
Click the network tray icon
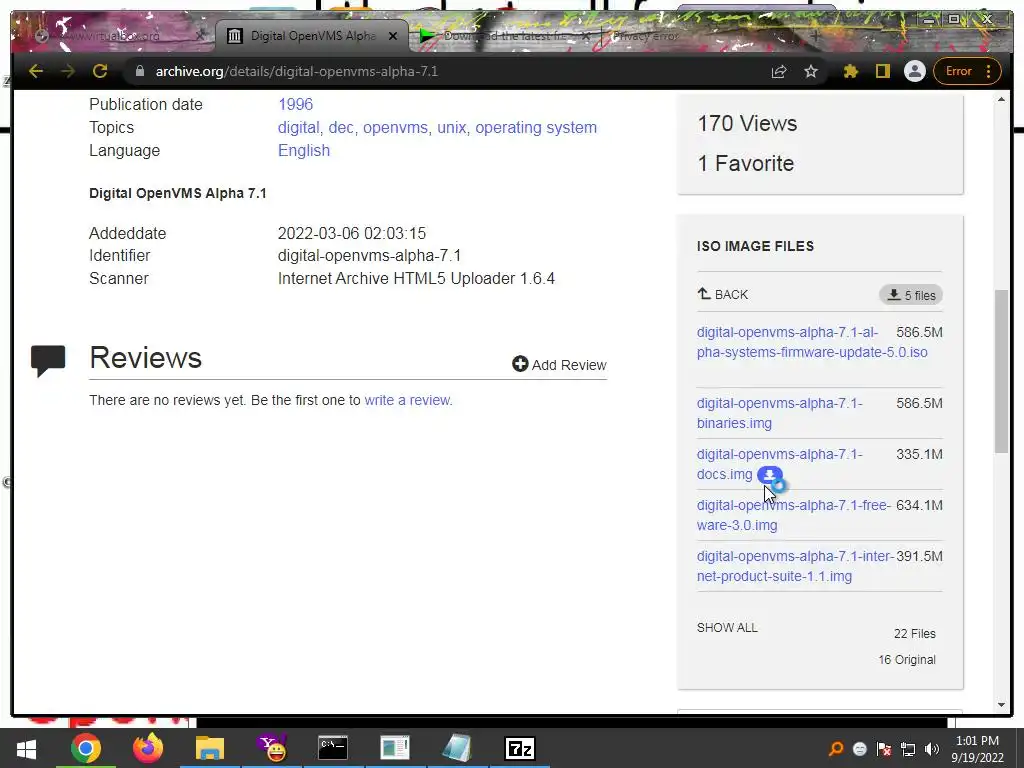[908, 749]
